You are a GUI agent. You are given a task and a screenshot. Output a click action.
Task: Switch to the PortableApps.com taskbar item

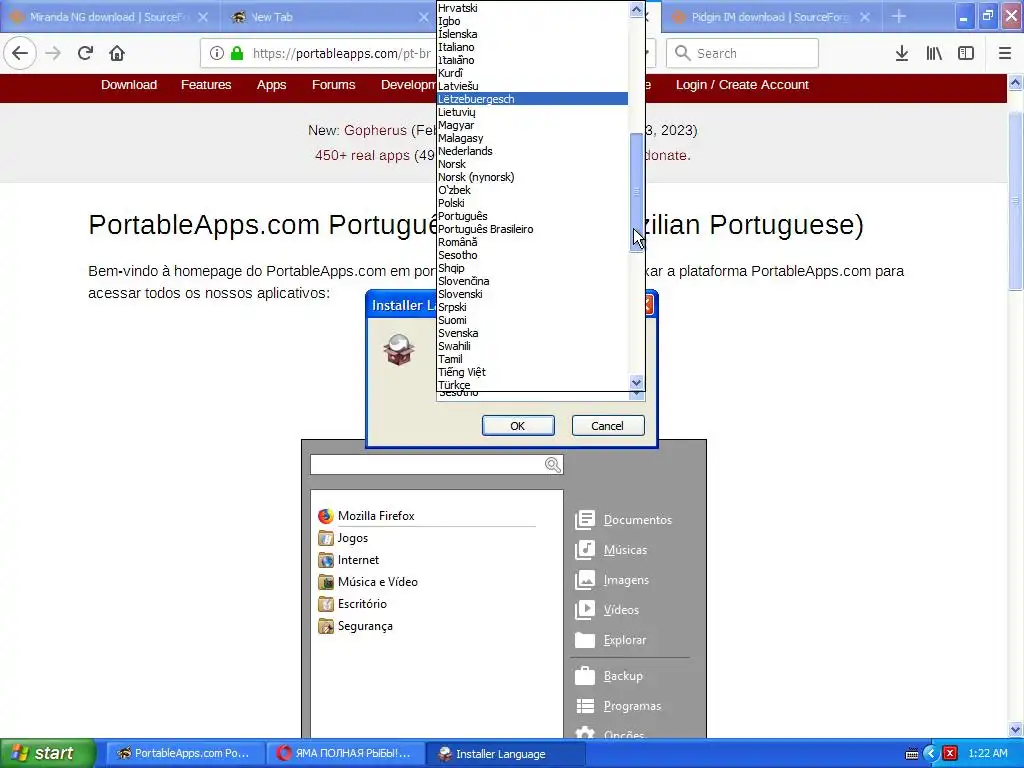click(x=185, y=754)
